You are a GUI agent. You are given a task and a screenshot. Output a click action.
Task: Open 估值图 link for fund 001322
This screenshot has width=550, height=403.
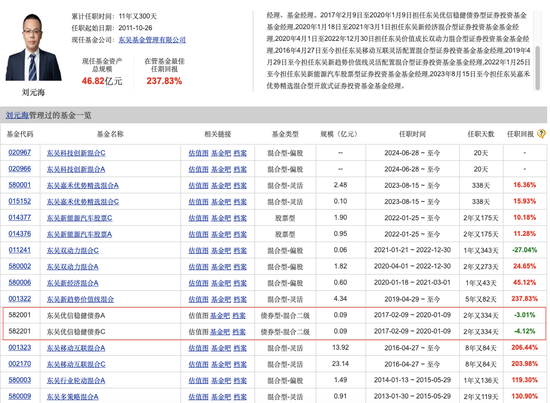199,299
